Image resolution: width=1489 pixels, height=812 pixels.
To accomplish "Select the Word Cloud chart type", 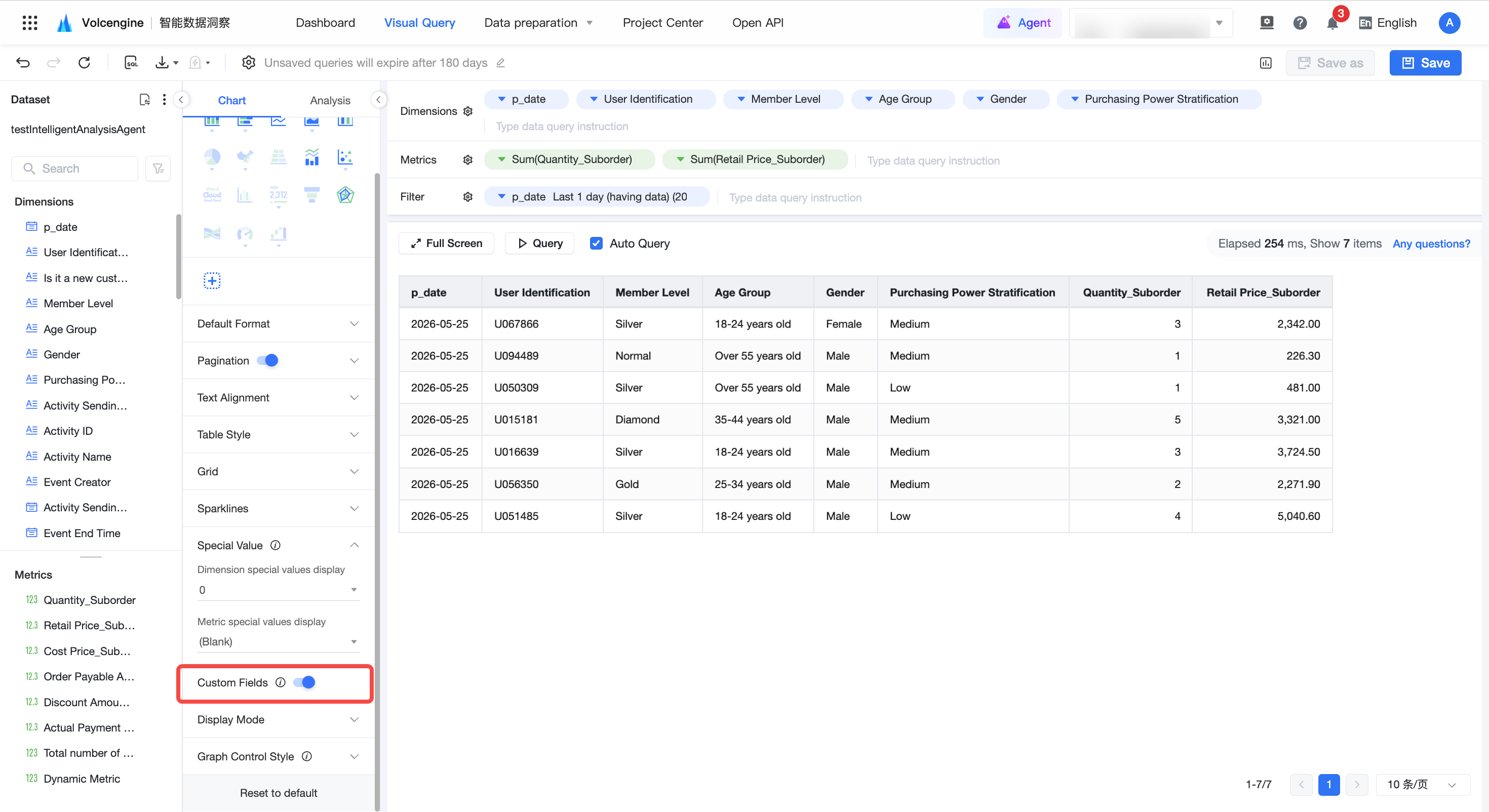I will click(212, 195).
